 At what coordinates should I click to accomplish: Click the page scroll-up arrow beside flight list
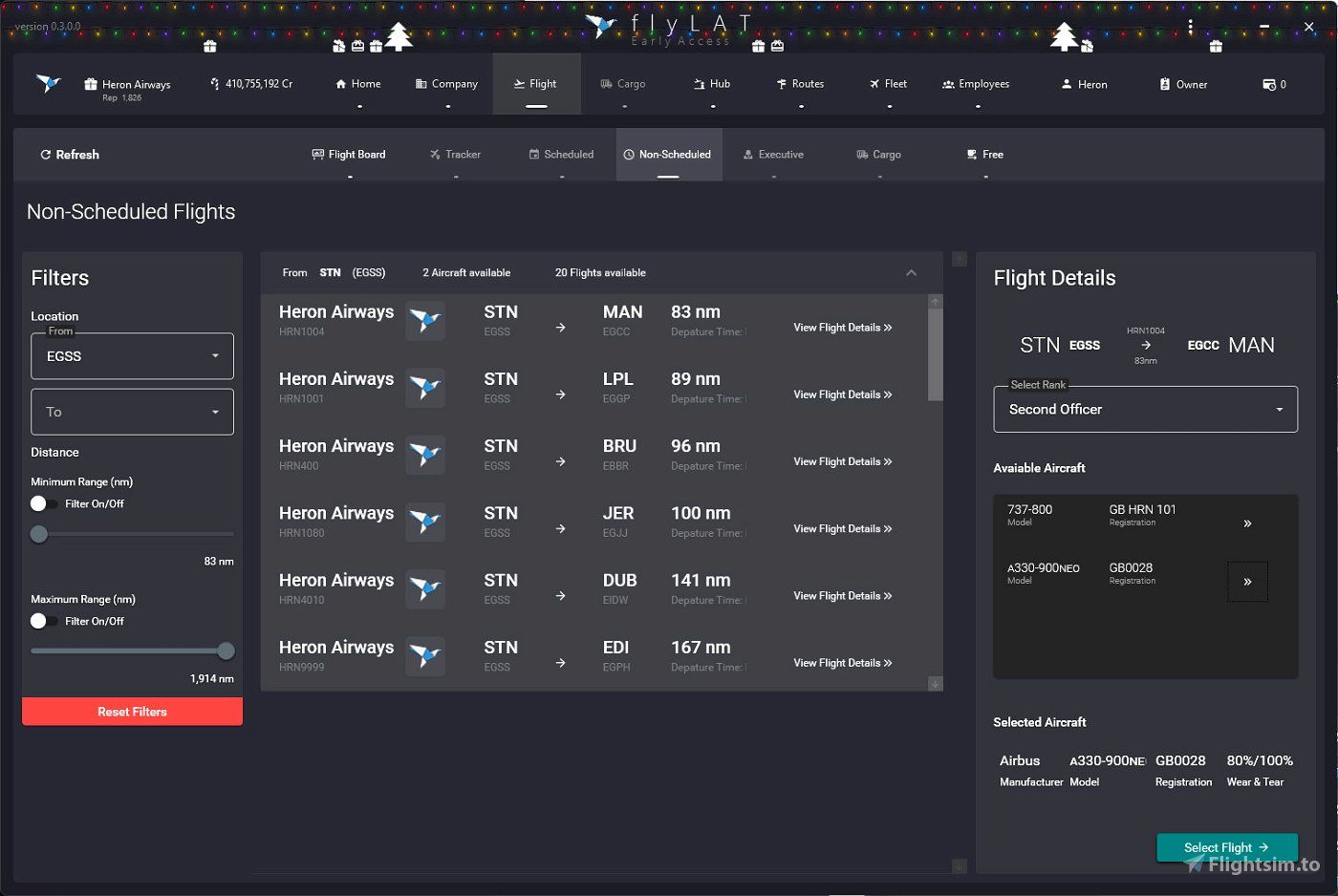coord(960,259)
